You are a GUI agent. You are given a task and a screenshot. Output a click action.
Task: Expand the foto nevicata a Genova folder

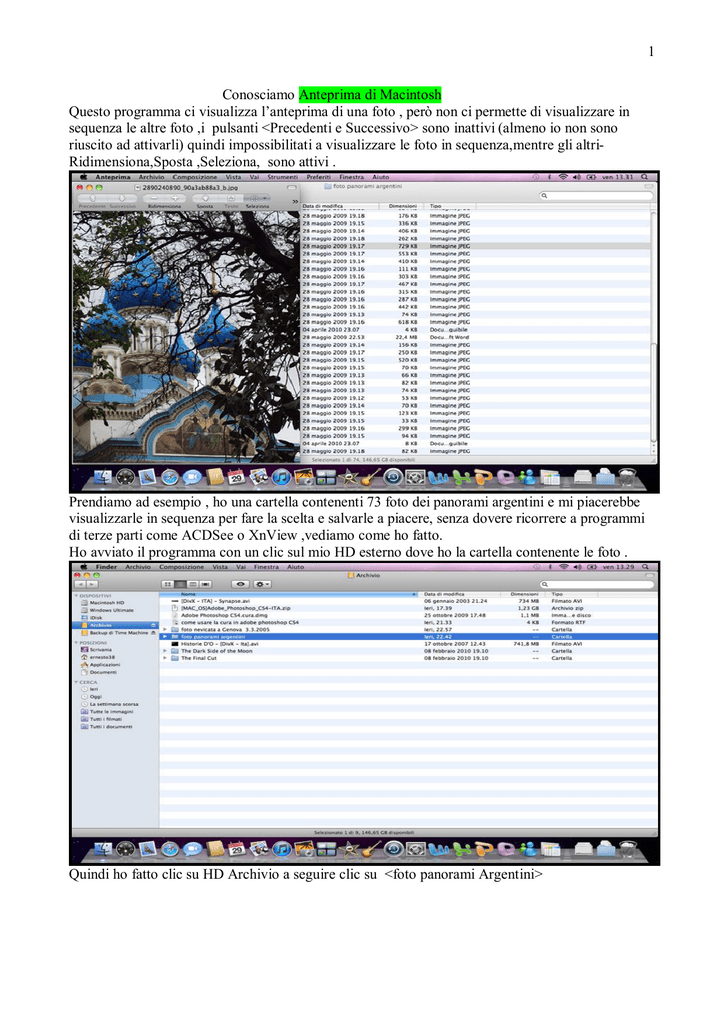point(164,629)
